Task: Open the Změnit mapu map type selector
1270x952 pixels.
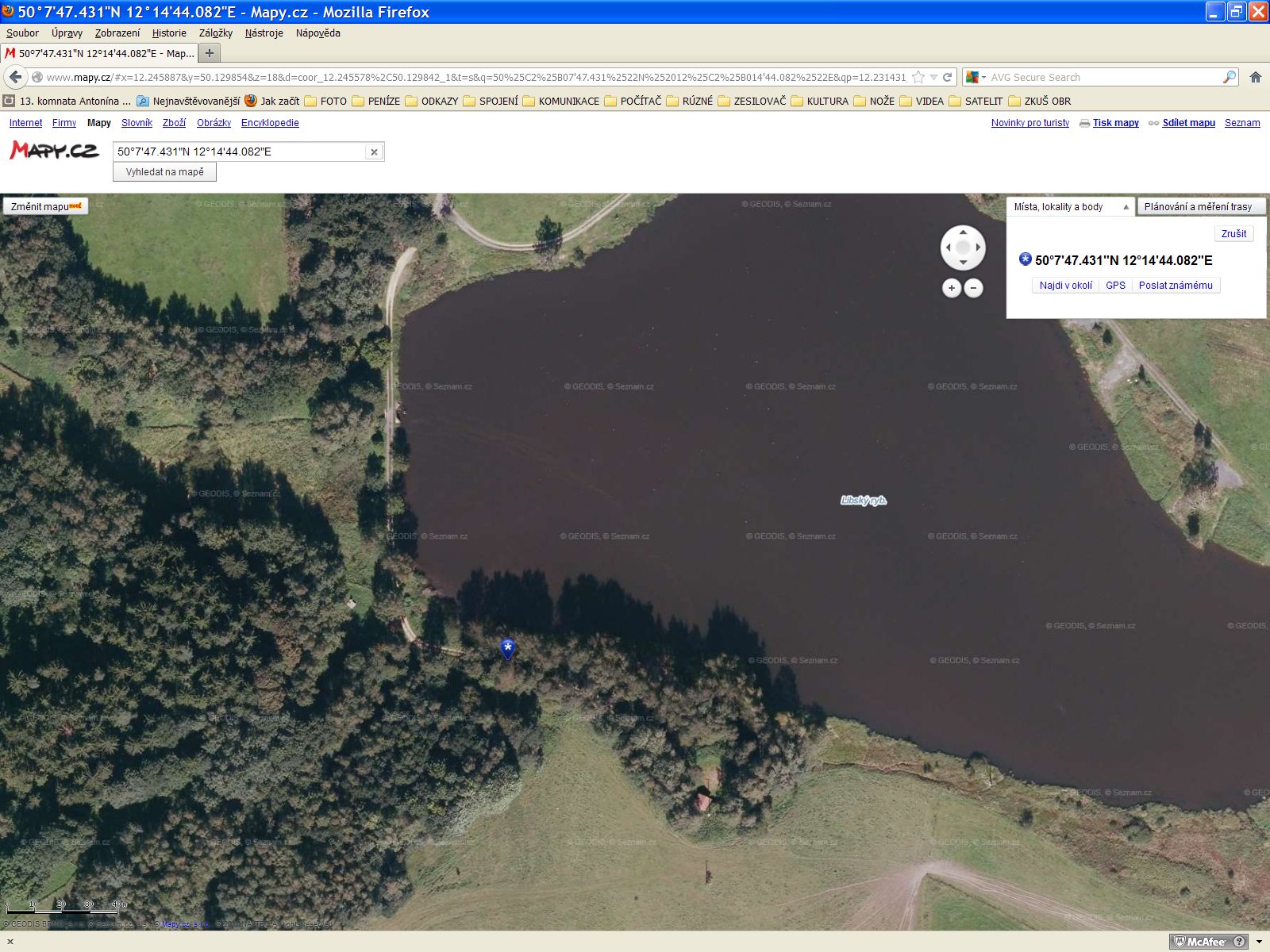Action: [x=45, y=206]
